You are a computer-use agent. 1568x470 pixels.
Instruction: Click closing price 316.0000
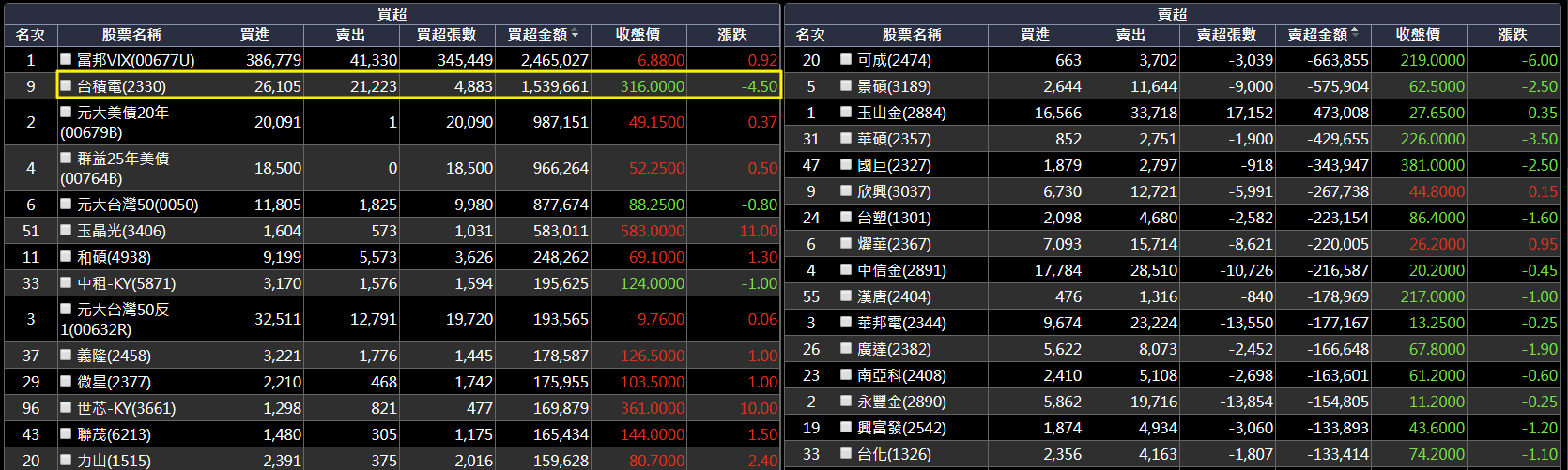pyautogui.click(x=653, y=86)
